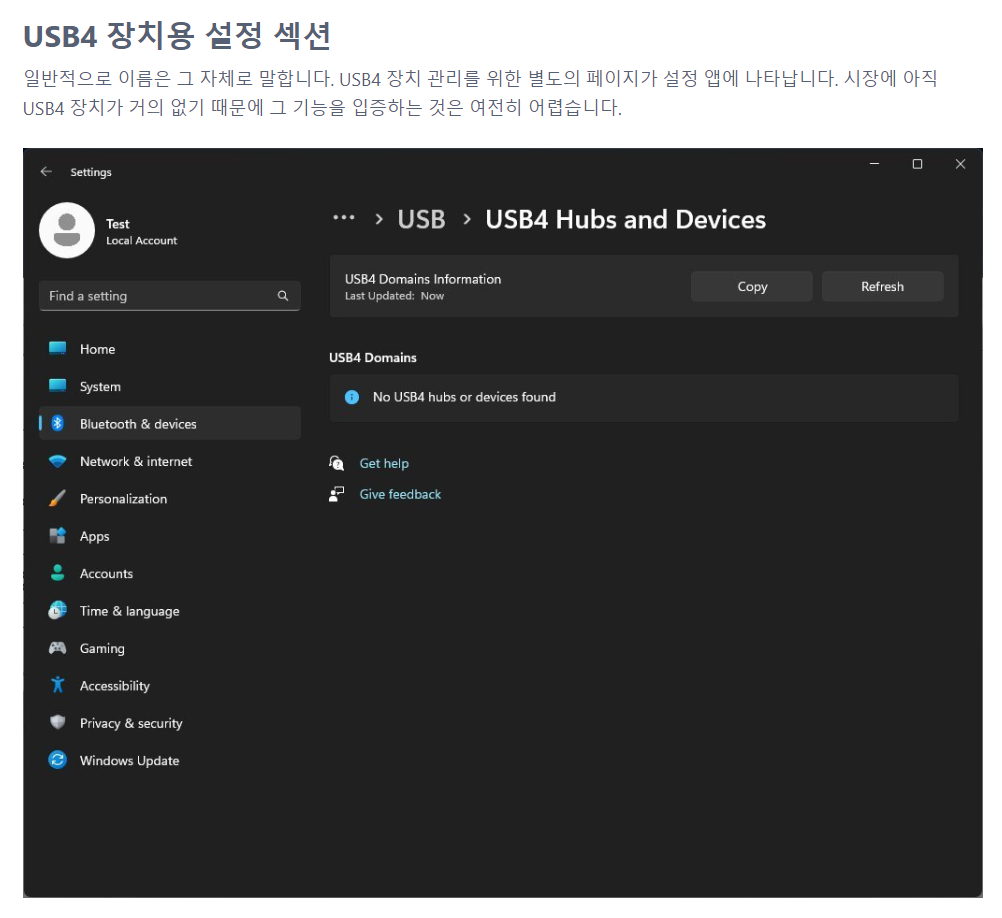Minimize the Settings window
Screen dimensions: 1002x918
pyautogui.click(x=874, y=164)
